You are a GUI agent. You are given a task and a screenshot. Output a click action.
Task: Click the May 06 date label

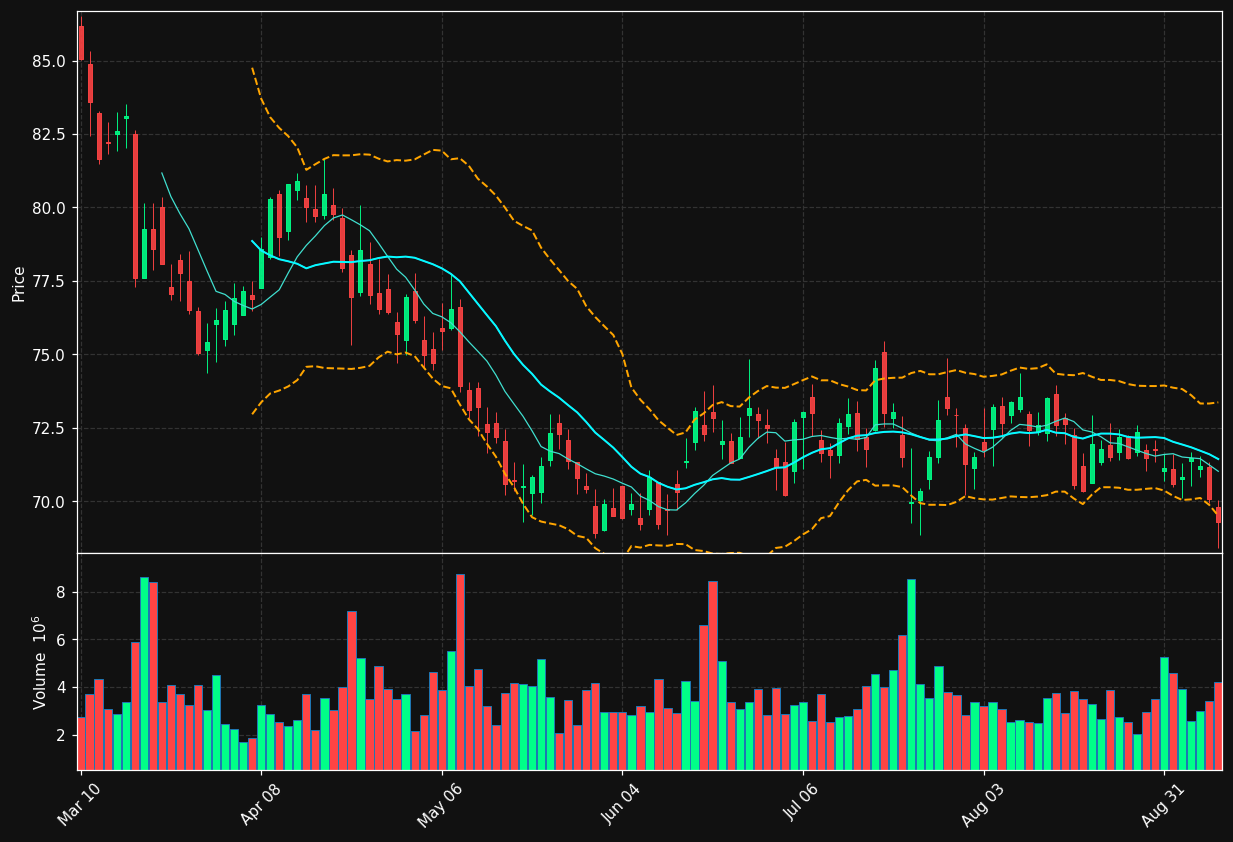tap(441, 803)
